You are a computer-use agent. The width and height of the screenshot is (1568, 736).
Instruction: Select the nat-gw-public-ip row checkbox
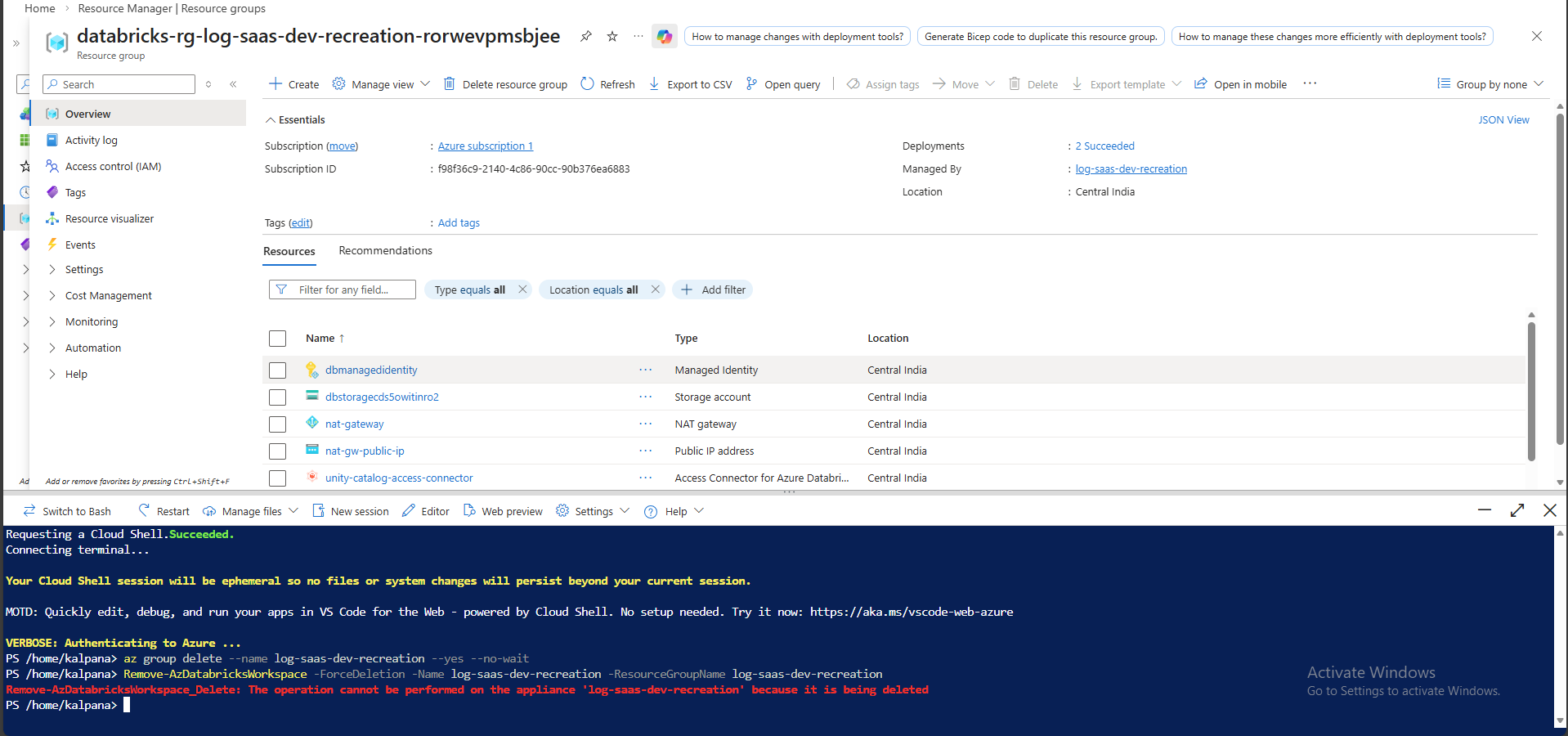click(278, 451)
